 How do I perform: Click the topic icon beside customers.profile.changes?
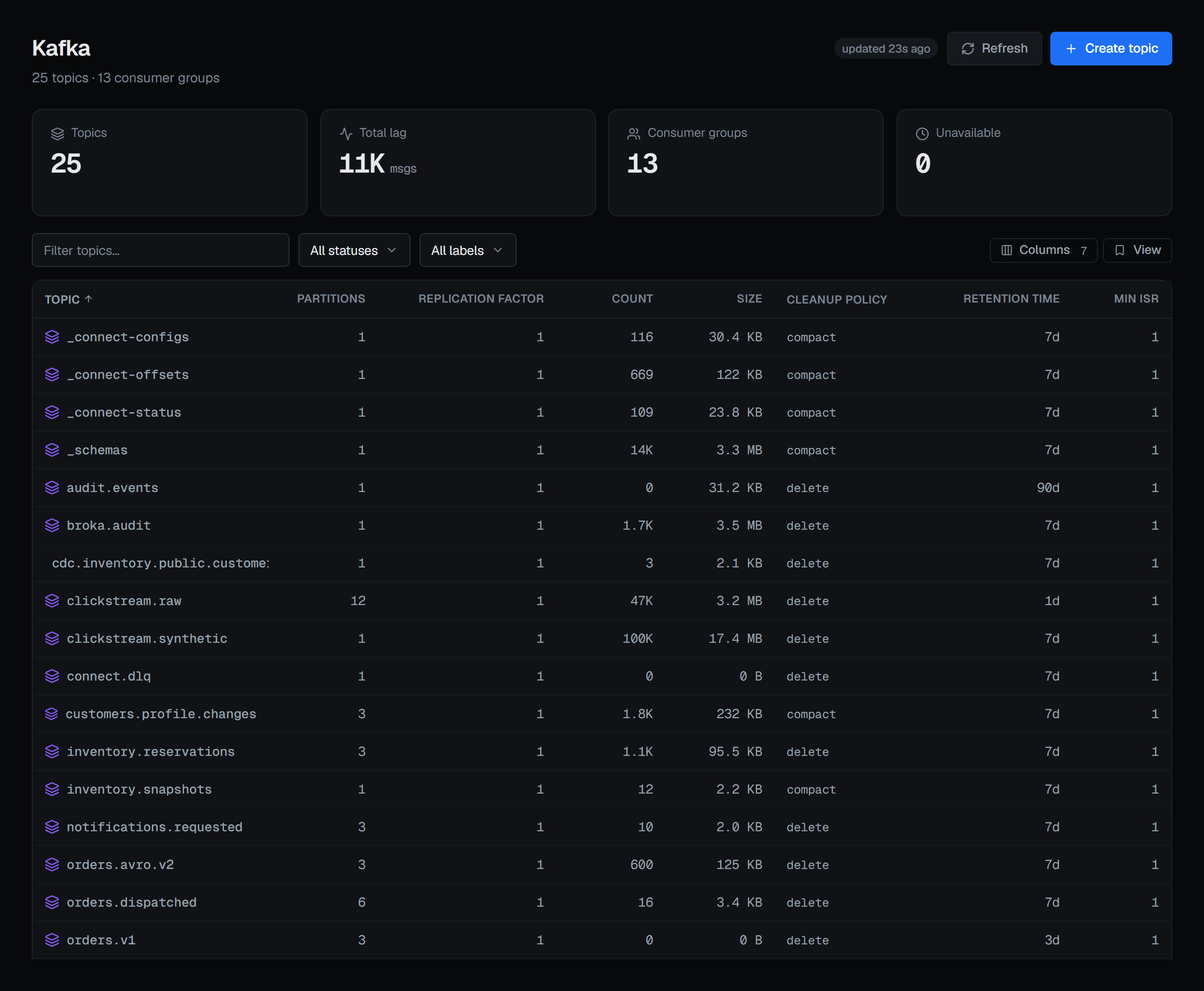click(52, 714)
